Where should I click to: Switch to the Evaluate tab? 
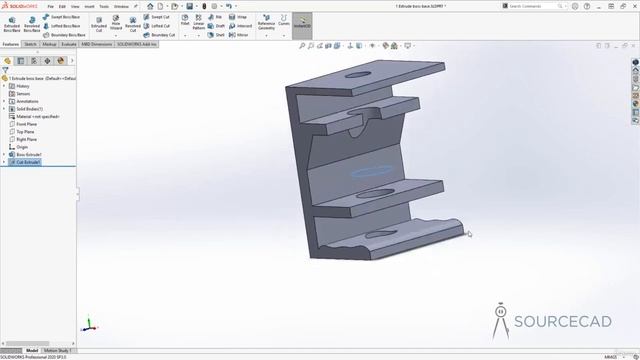[x=69, y=44]
